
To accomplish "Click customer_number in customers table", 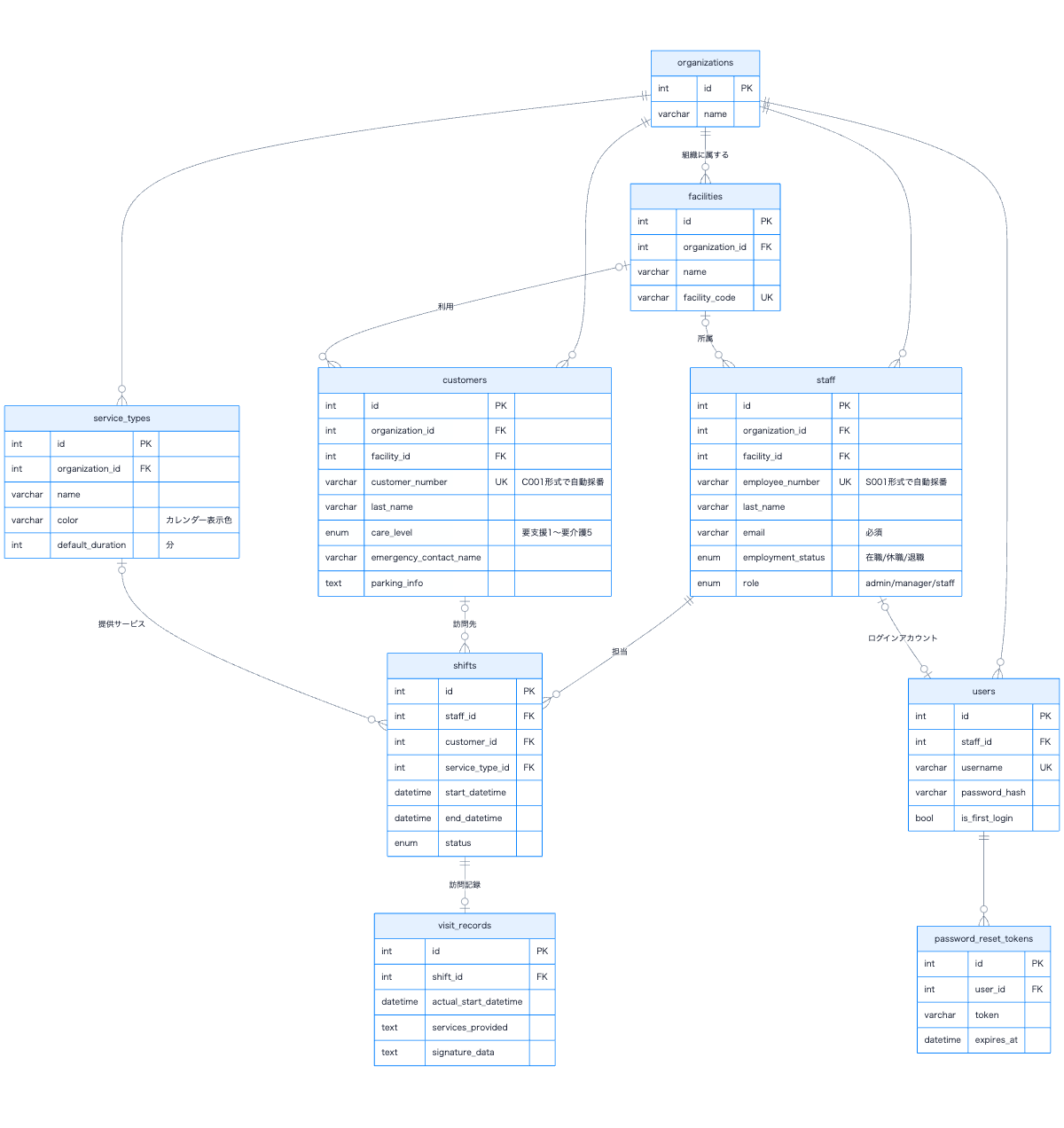I will coord(426,482).
